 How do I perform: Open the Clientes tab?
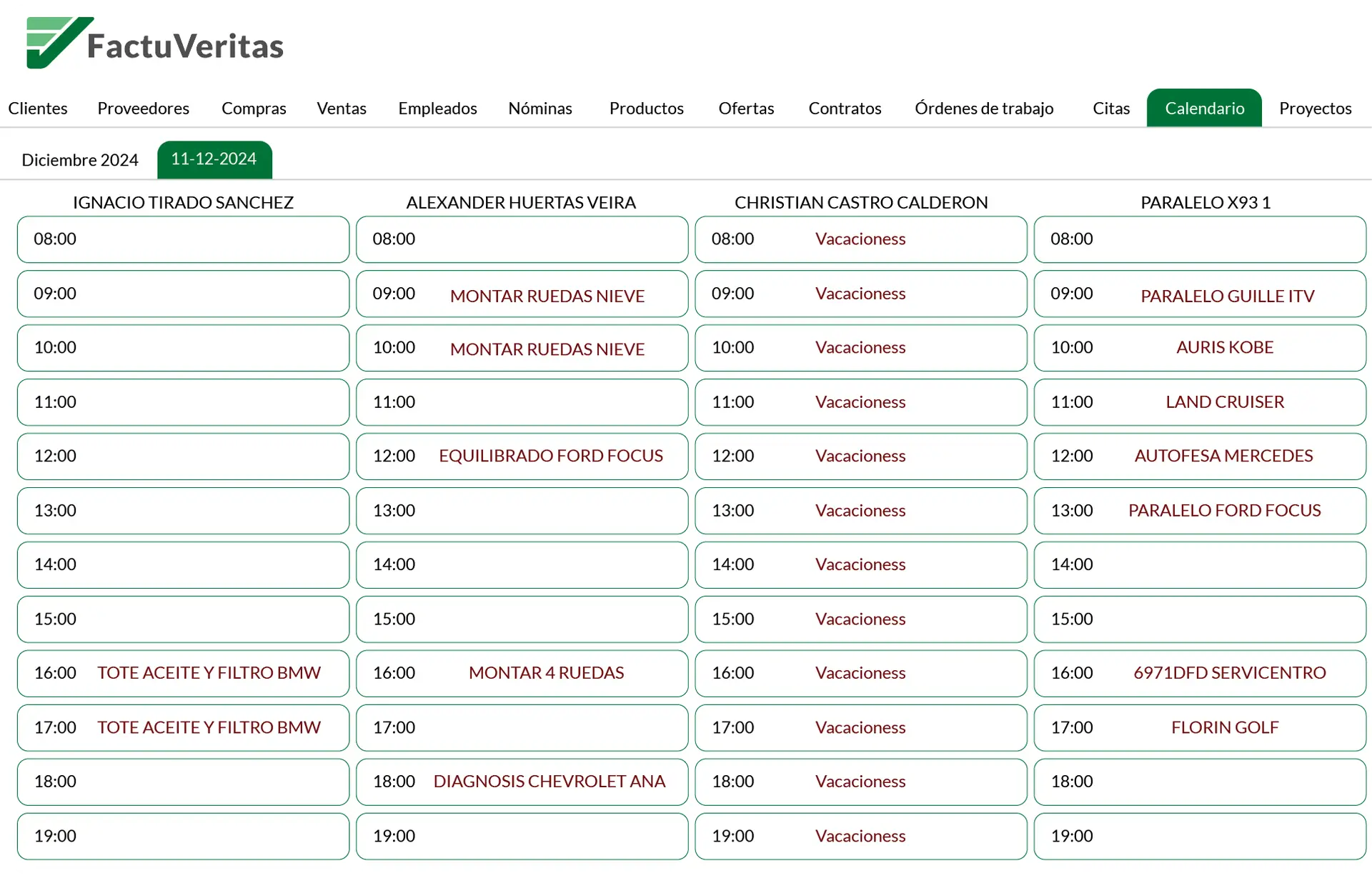pyautogui.click(x=38, y=108)
